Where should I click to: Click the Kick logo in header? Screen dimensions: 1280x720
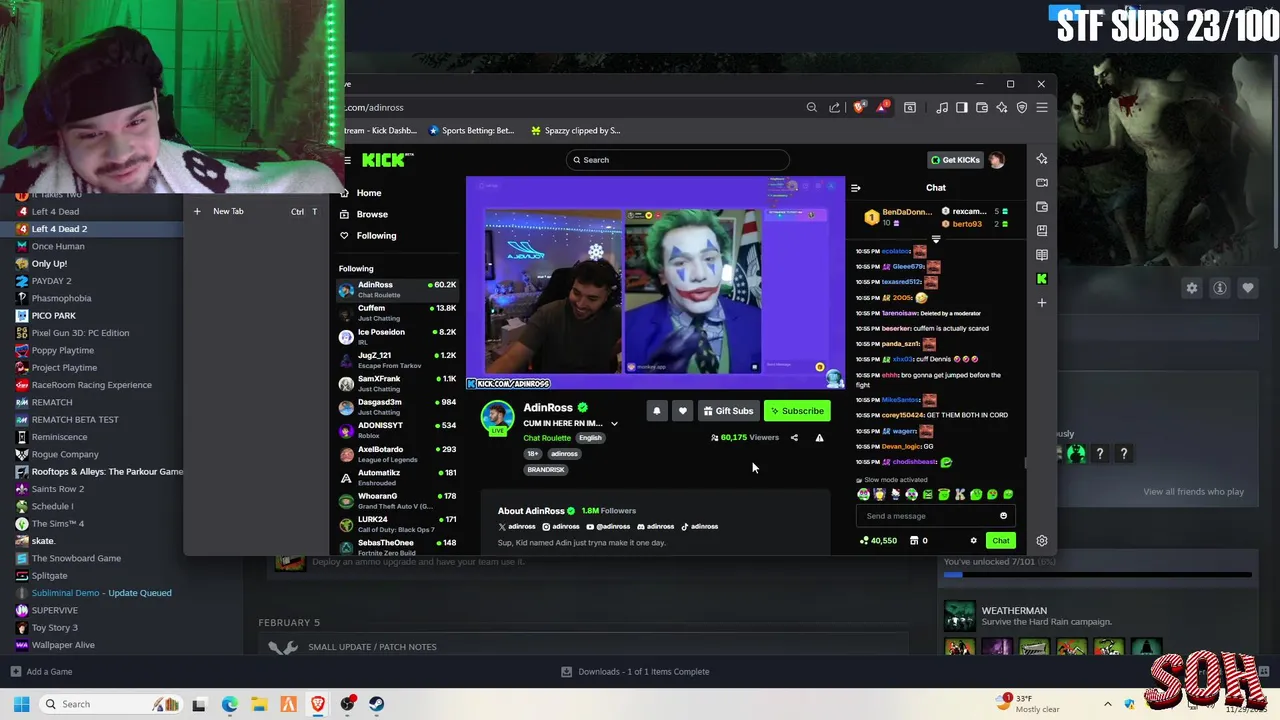click(386, 160)
